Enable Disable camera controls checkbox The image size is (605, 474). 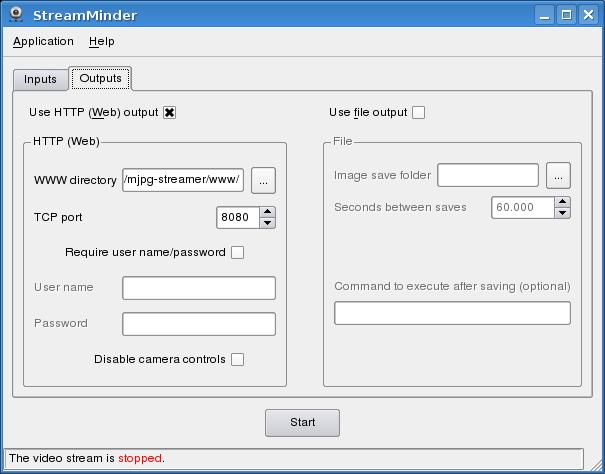[x=237, y=359]
